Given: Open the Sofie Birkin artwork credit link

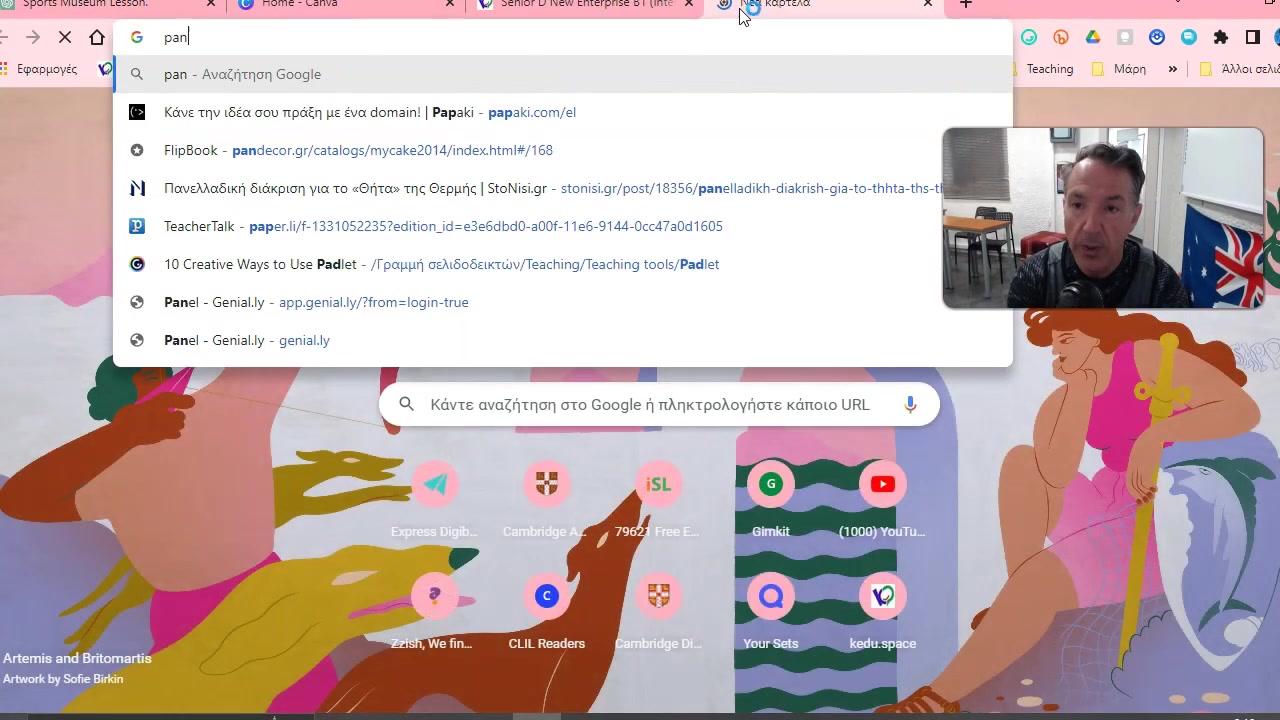Looking at the screenshot, I should [63, 679].
